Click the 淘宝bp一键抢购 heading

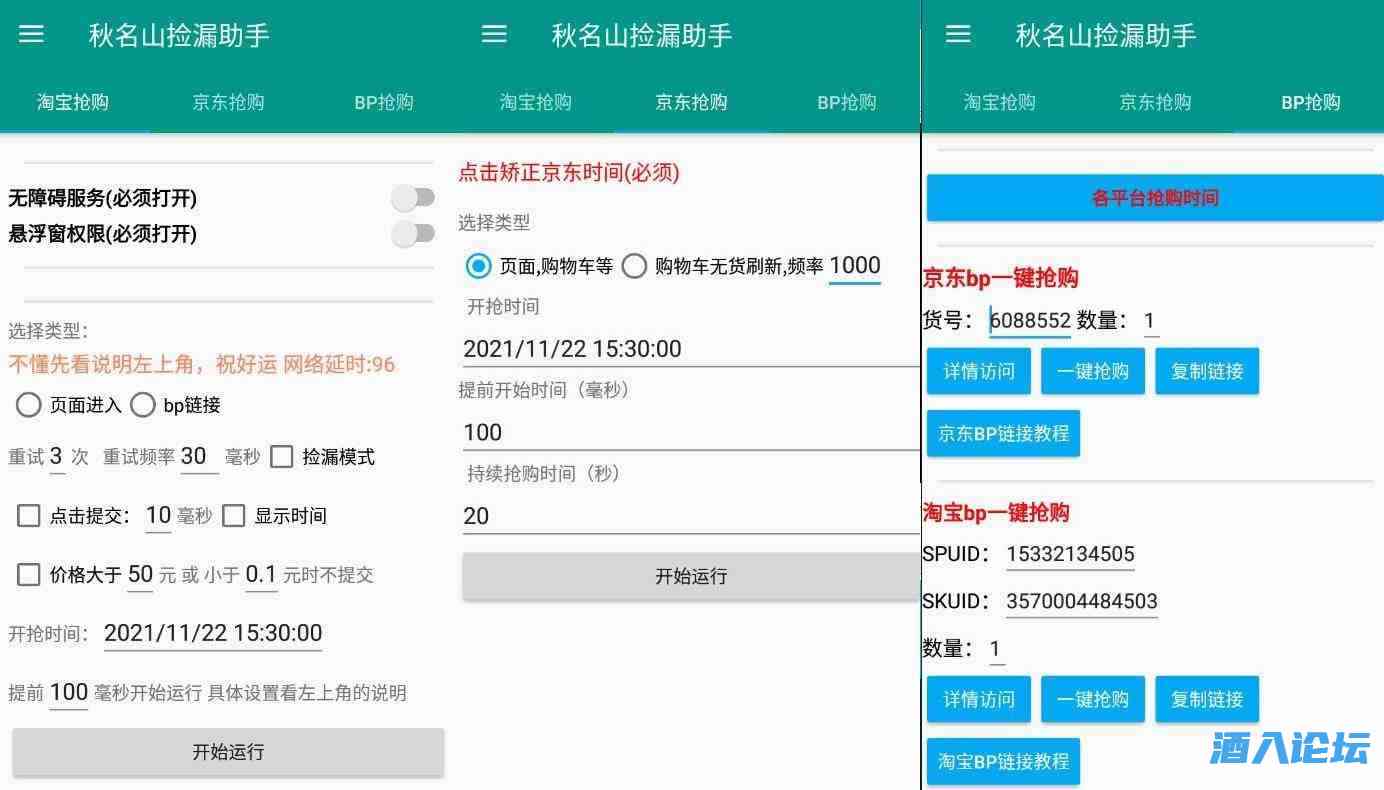[x=996, y=513]
